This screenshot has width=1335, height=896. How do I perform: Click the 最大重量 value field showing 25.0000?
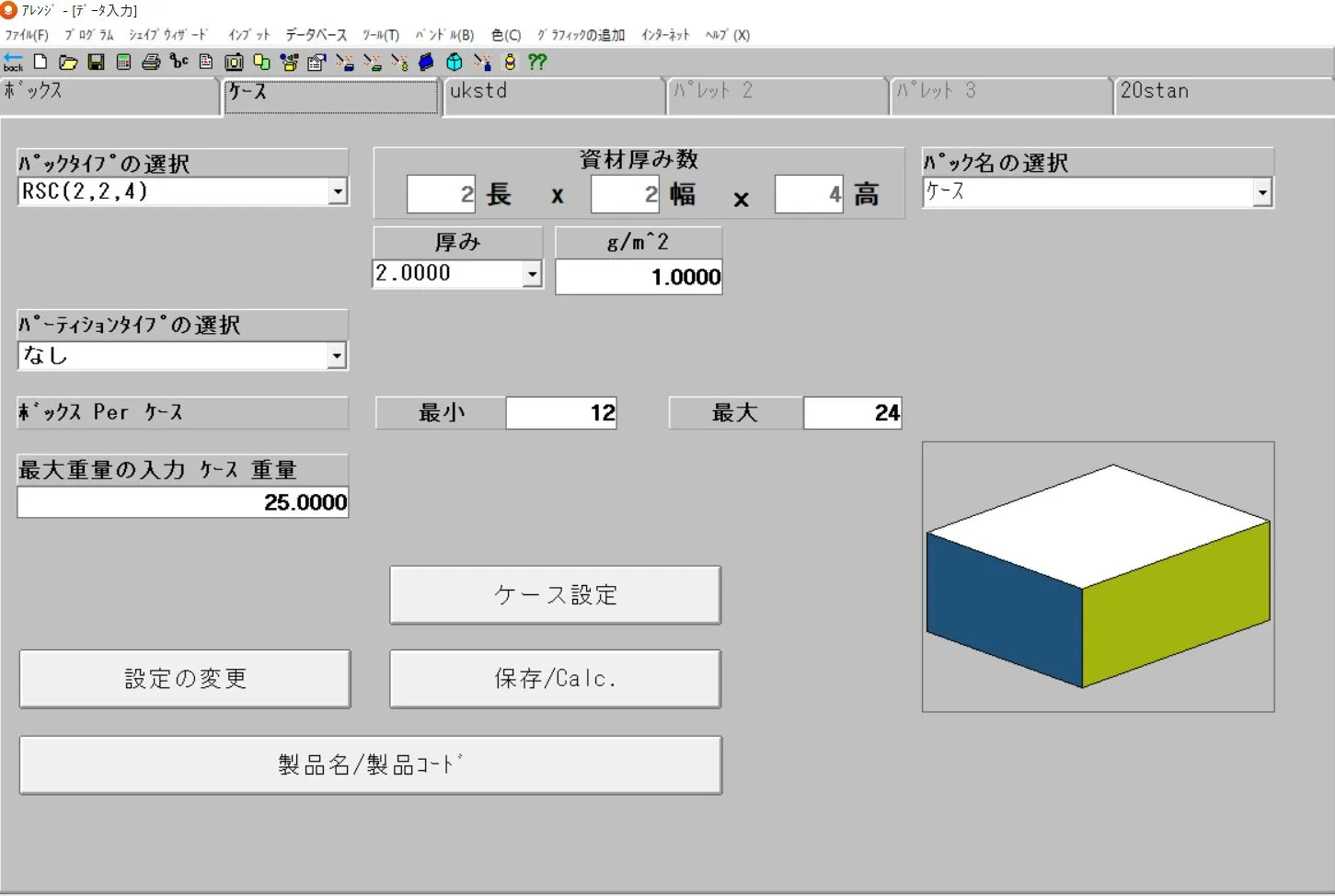182,501
